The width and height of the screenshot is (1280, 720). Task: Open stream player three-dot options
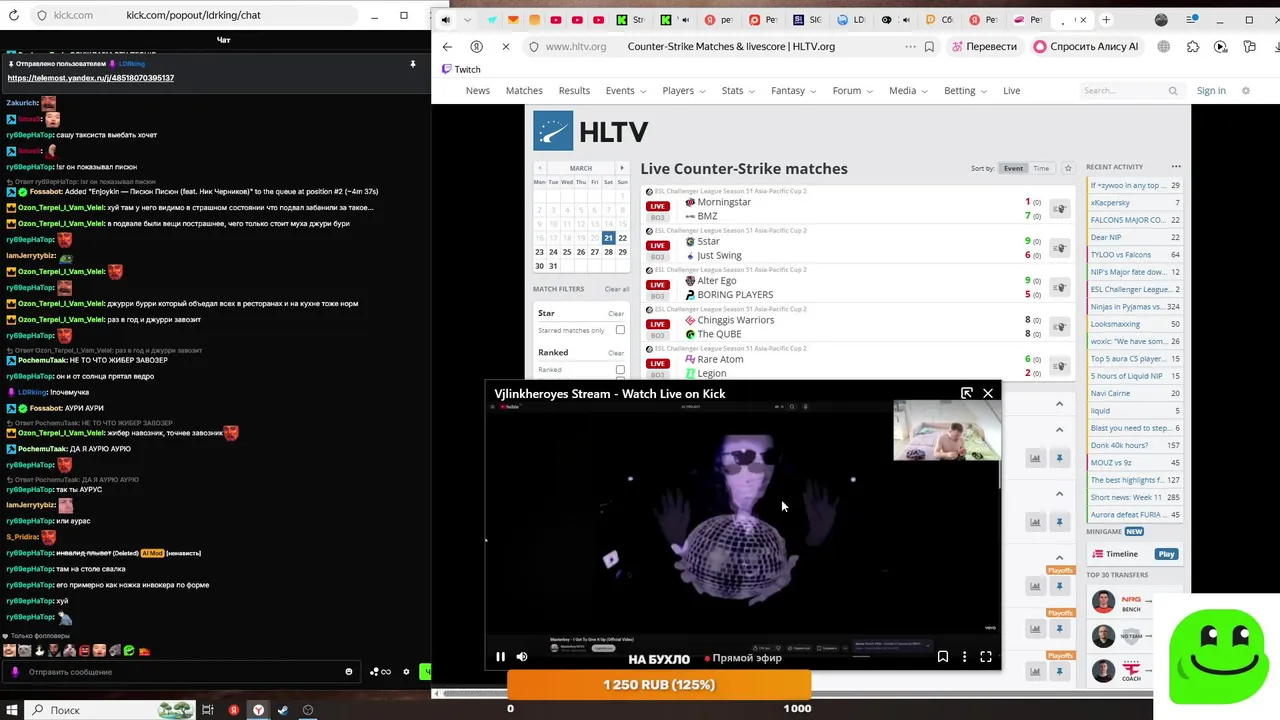pos(964,657)
